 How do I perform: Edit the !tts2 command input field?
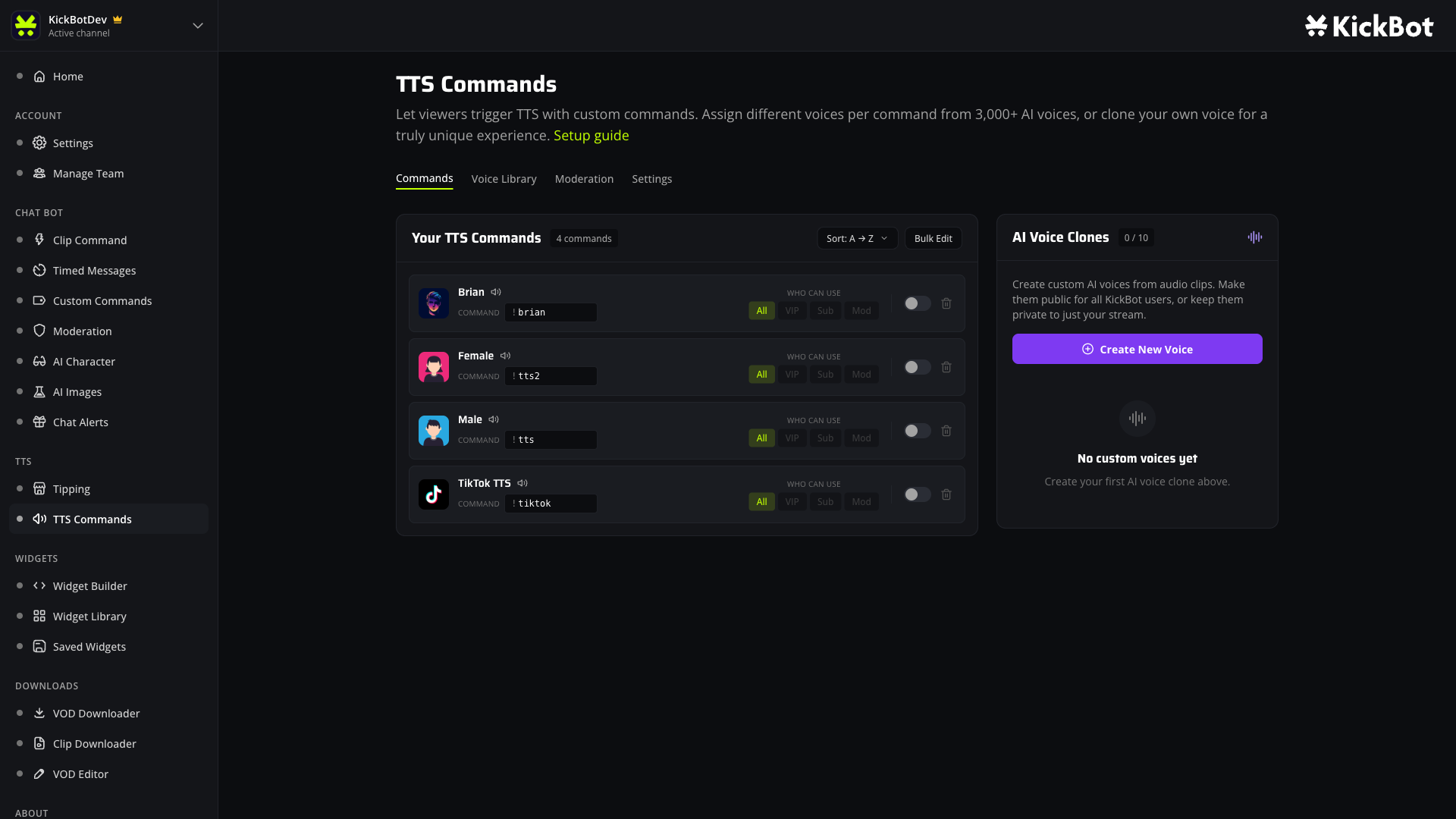click(x=551, y=376)
